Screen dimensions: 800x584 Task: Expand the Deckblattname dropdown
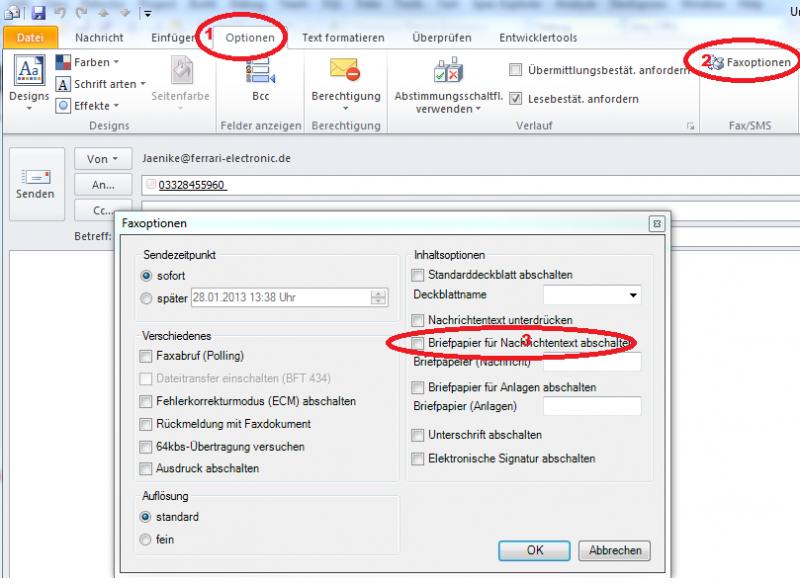[x=632, y=296]
